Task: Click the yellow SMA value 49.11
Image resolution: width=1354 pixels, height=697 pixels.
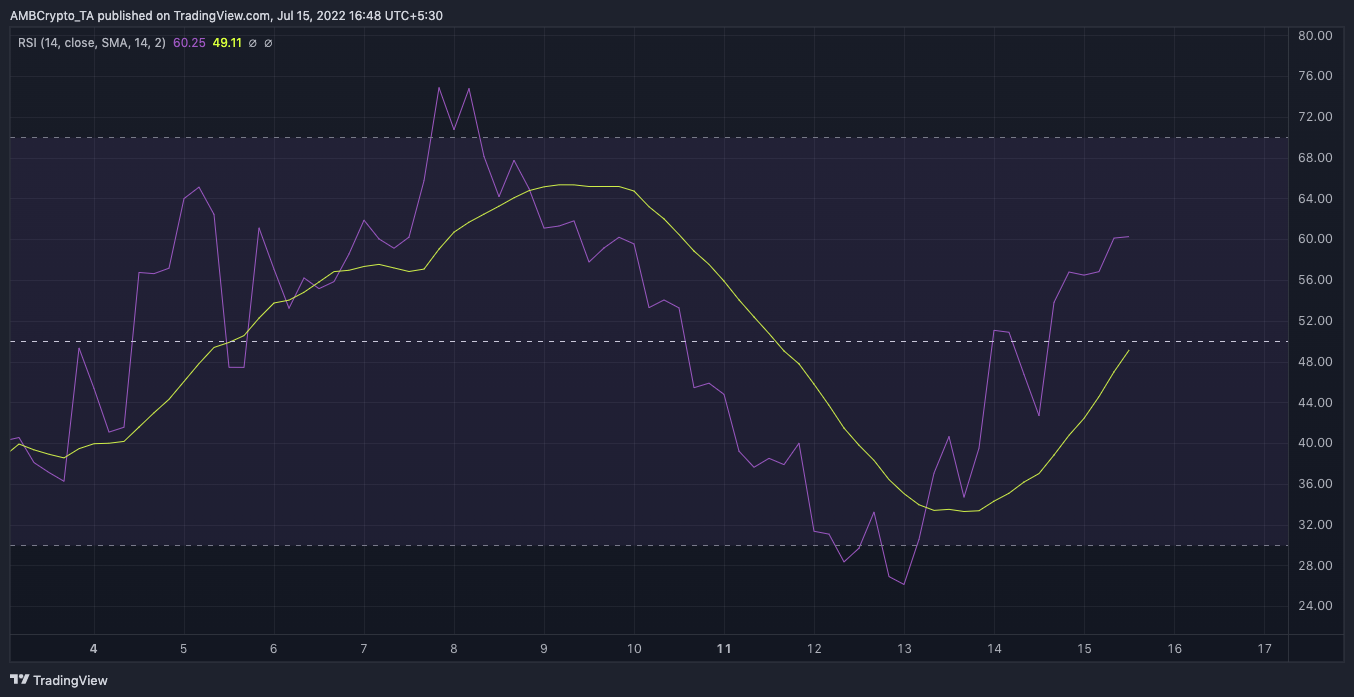Action: click(x=228, y=43)
